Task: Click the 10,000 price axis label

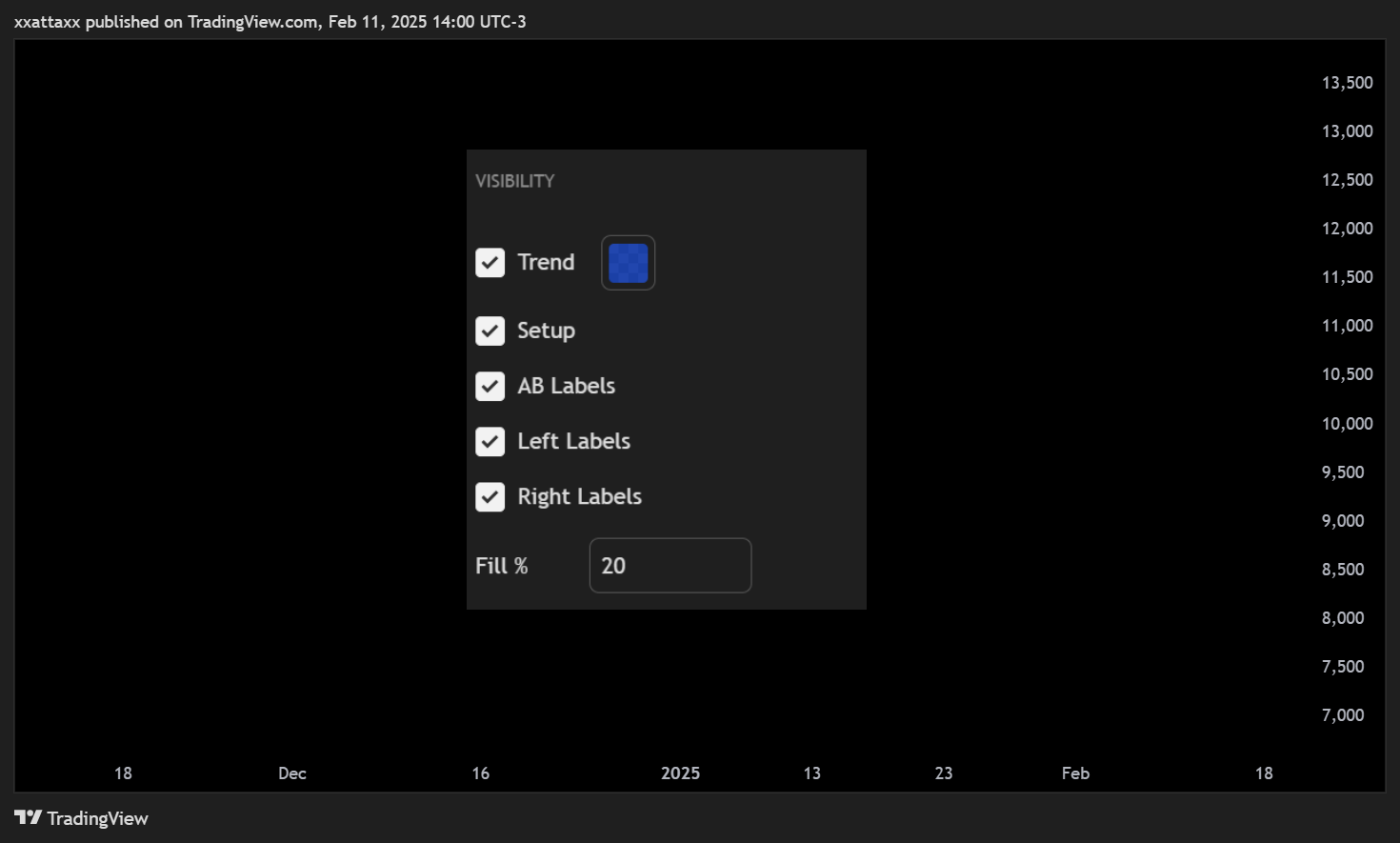Action: pos(1347,424)
